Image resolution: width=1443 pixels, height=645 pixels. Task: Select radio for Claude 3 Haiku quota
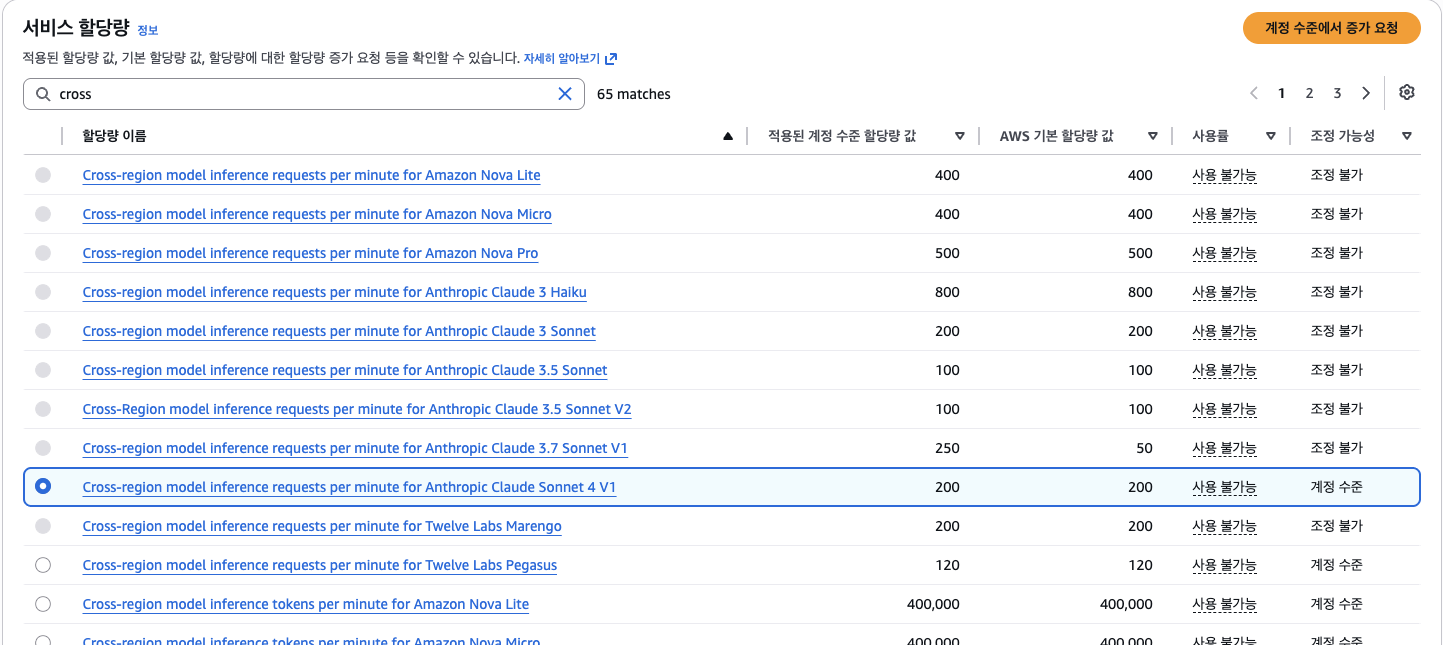click(43, 292)
